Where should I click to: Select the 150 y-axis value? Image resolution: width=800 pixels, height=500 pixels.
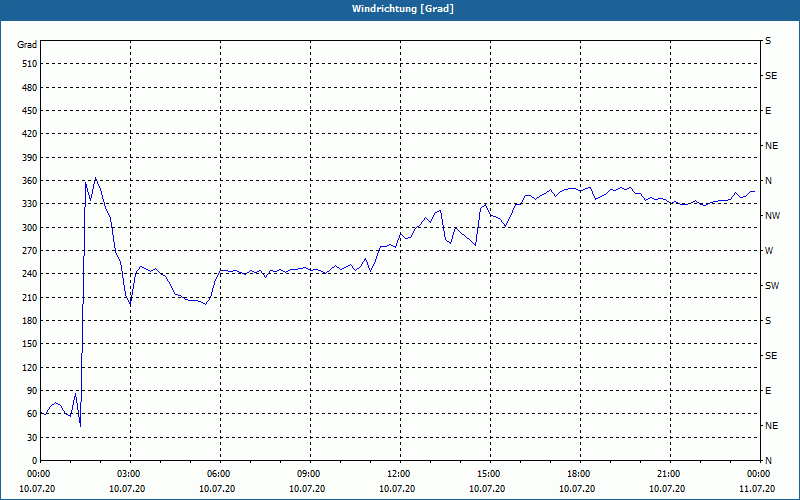pos(30,344)
